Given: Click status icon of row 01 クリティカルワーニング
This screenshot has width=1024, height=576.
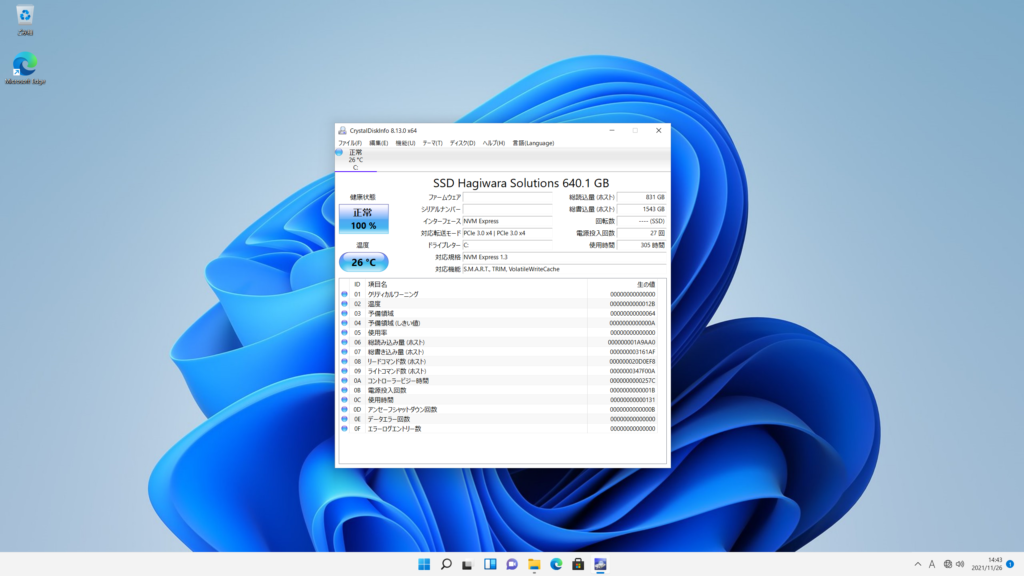Looking at the screenshot, I should 344,295.
